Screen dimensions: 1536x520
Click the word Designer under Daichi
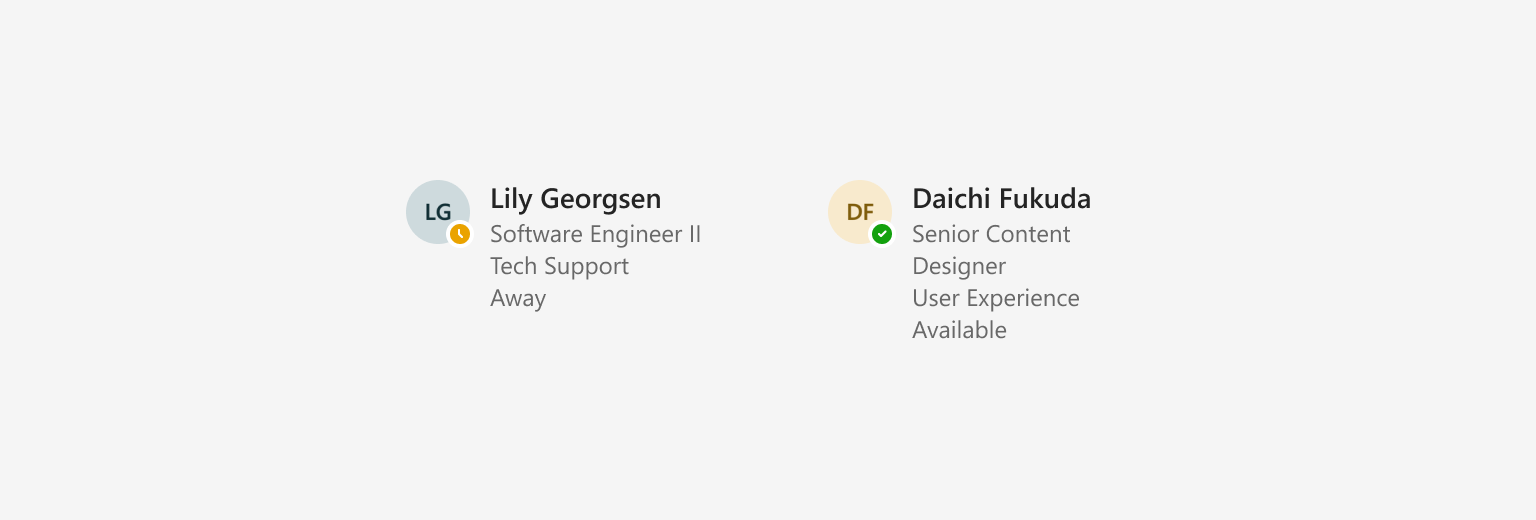959,267
